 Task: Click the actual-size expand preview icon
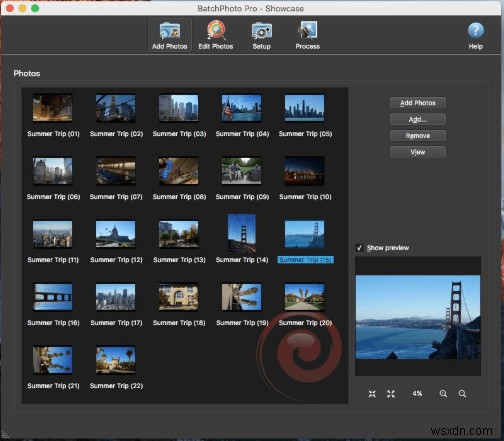(391, 394)
